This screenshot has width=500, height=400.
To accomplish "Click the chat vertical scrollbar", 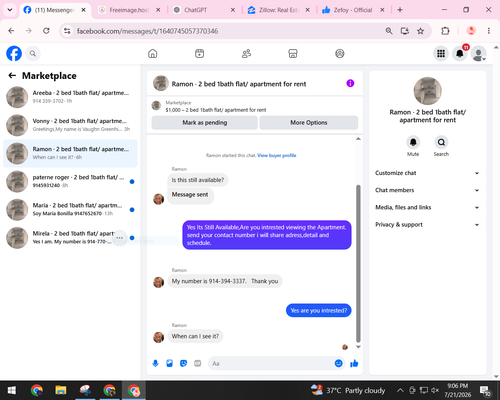I will 358,263.
